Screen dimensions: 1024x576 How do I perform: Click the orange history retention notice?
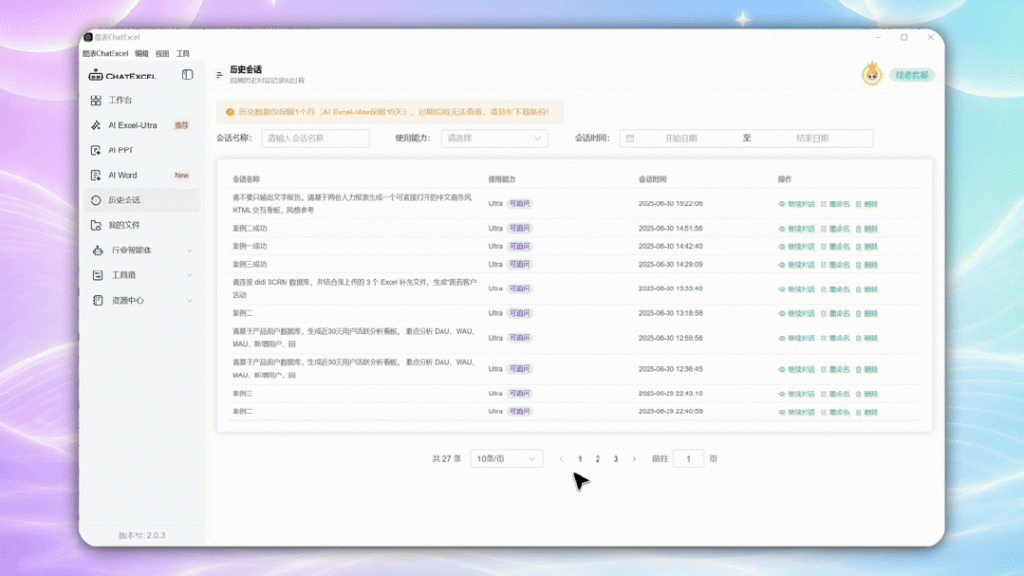pos(390,112)
